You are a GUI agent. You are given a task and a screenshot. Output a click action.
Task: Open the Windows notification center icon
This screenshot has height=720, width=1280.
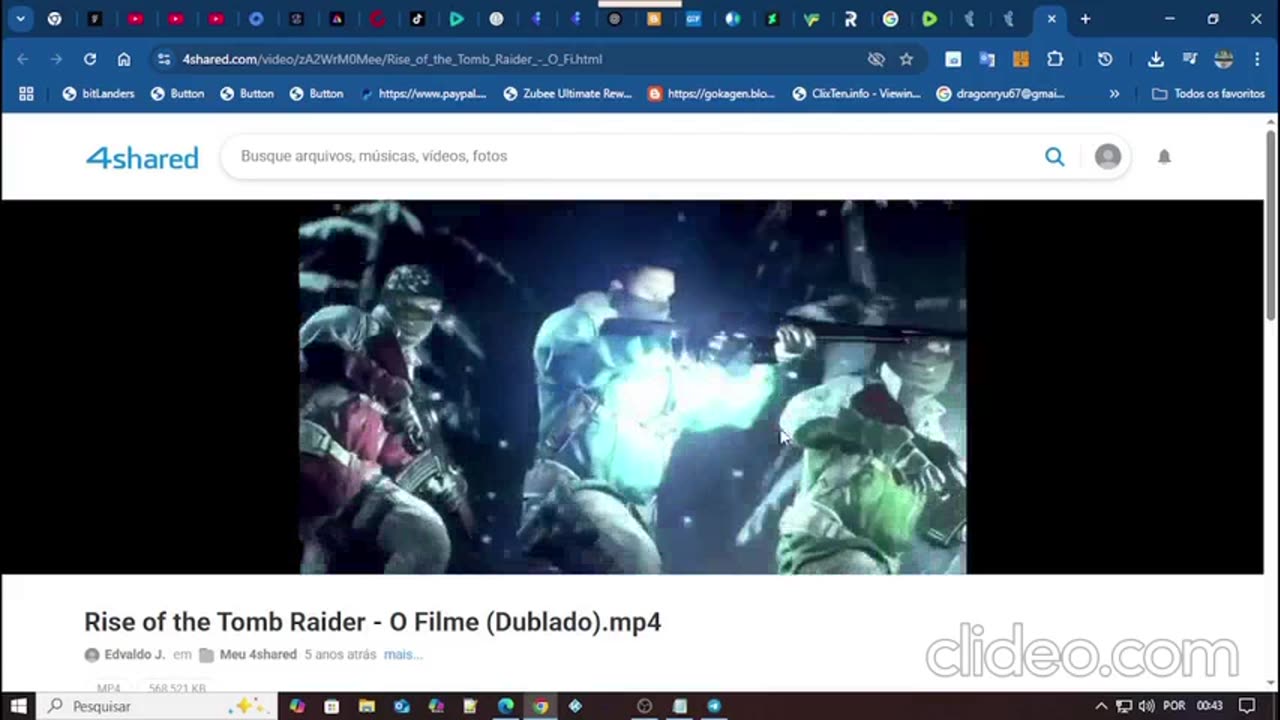pos(1247,706)
